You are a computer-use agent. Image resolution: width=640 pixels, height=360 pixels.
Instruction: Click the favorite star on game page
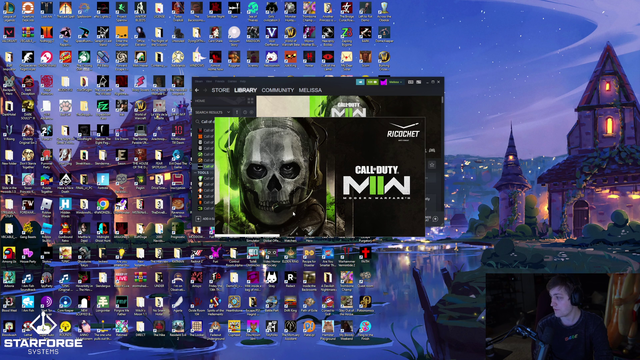tap(432, 165)
